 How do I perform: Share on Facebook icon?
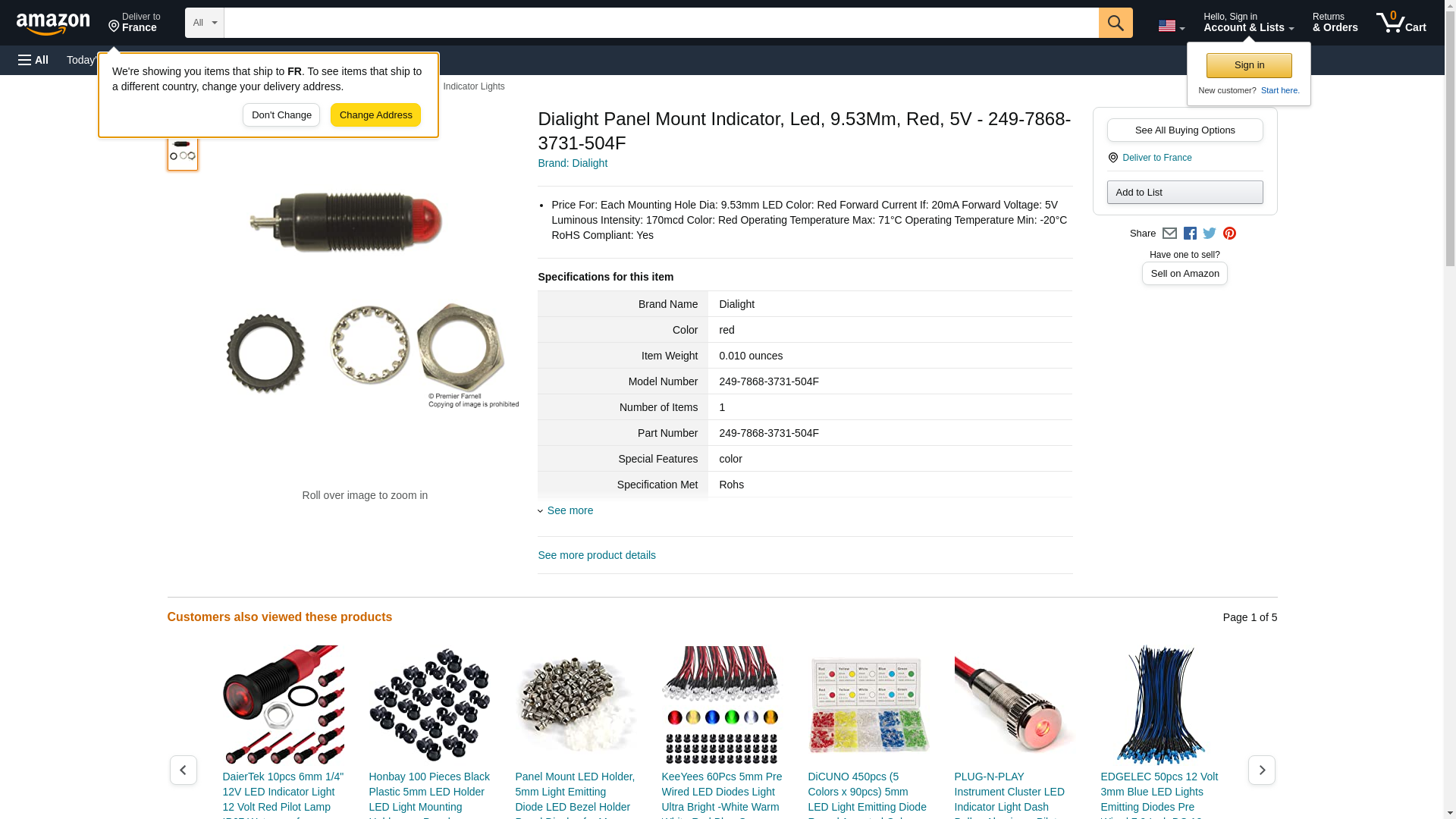click(1190, 234)
